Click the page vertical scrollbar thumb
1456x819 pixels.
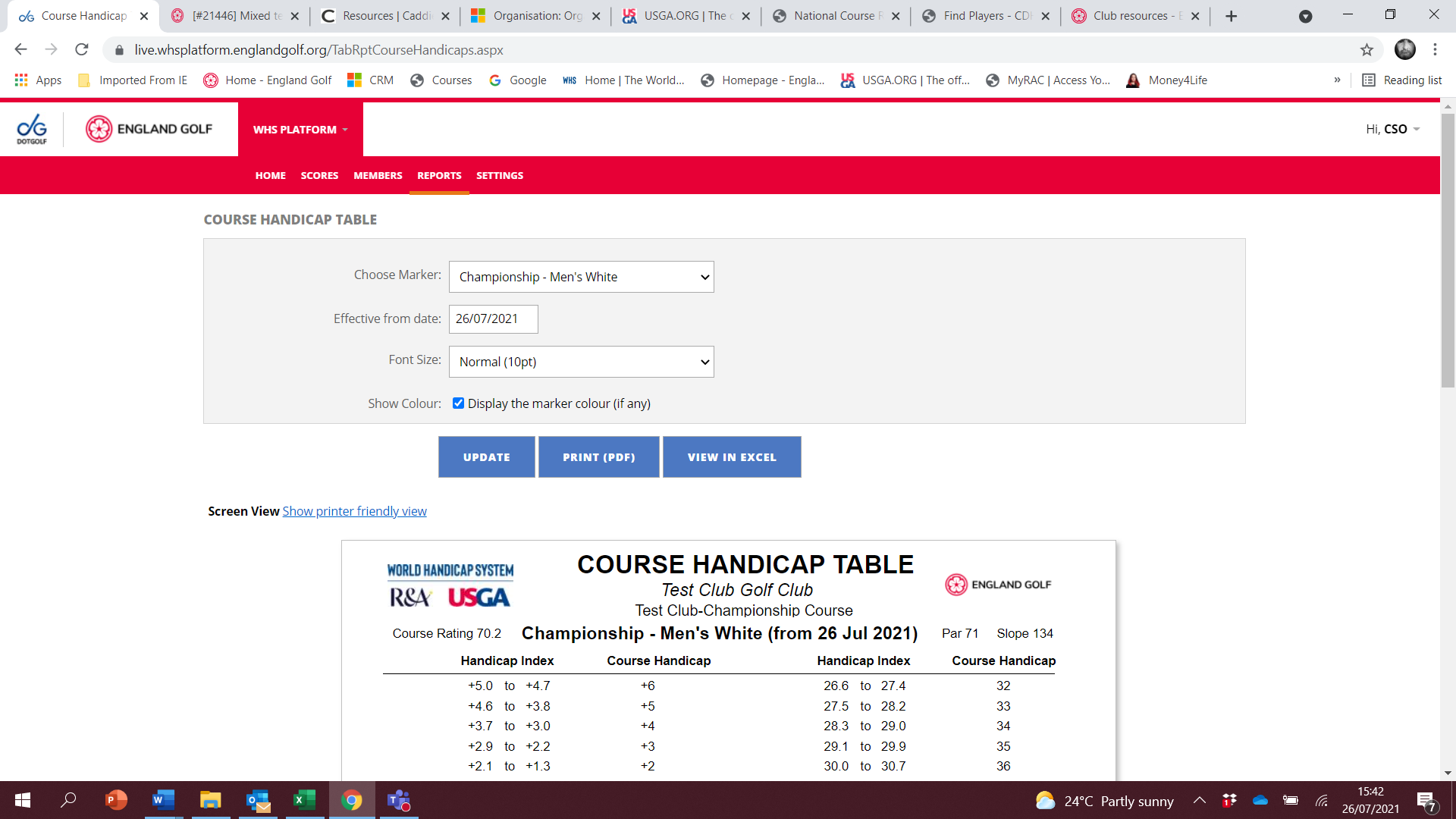pos(1448,250)
